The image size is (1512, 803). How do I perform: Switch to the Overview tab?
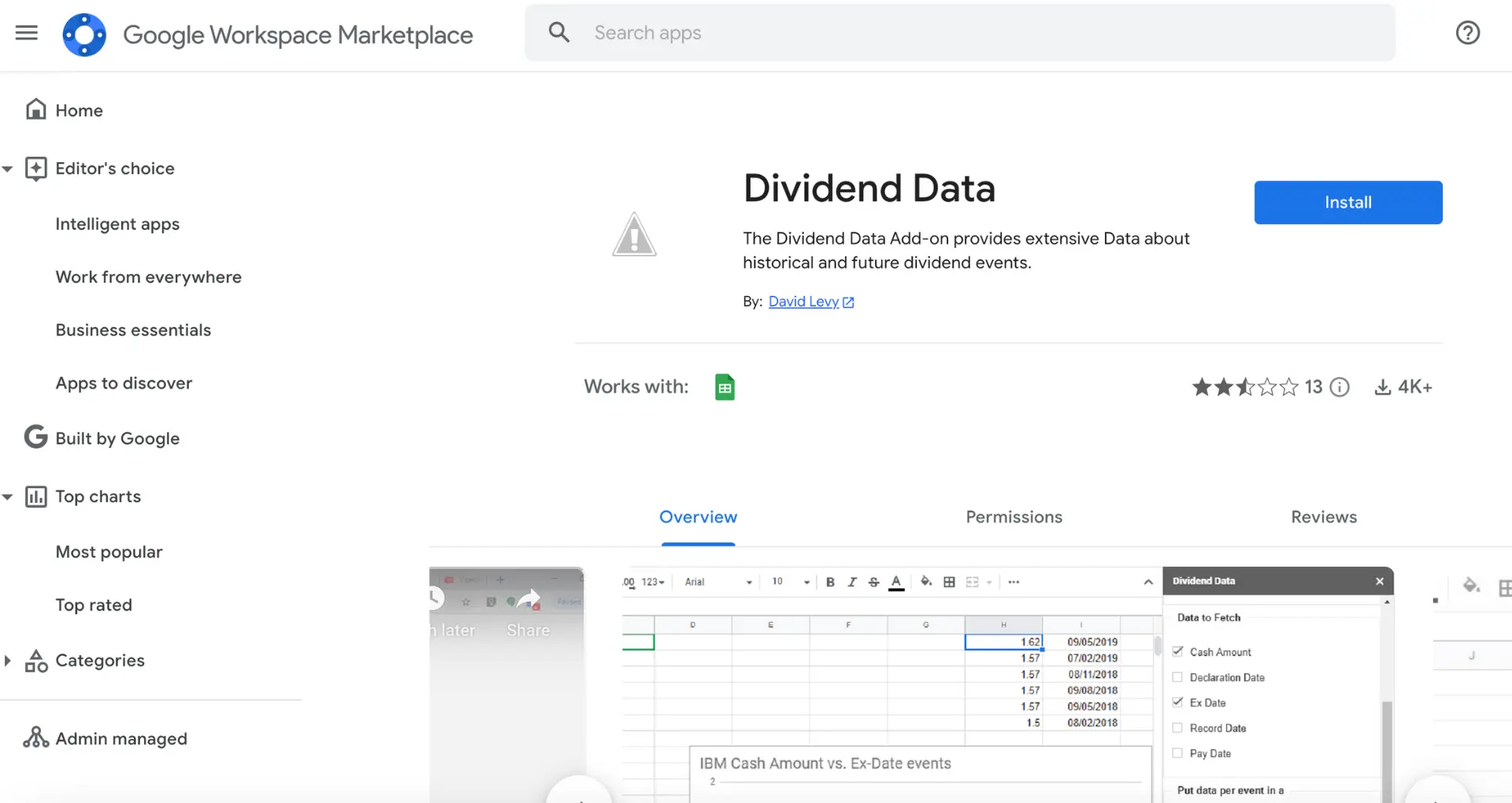click(x=698, y=517)
